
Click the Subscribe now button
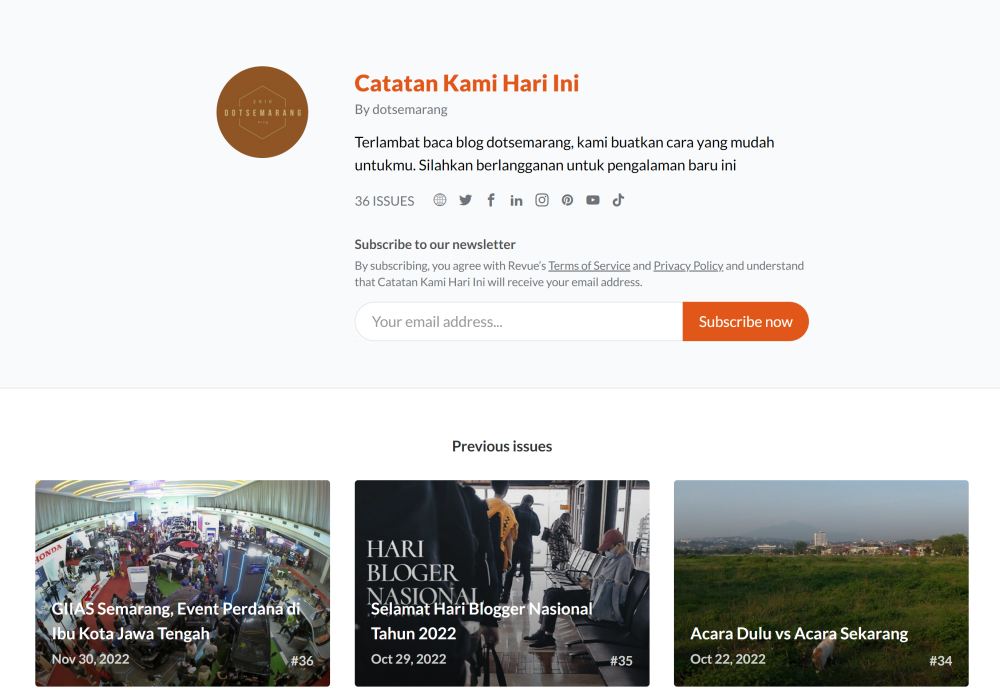pyautogui.click(x=746, y=321)
